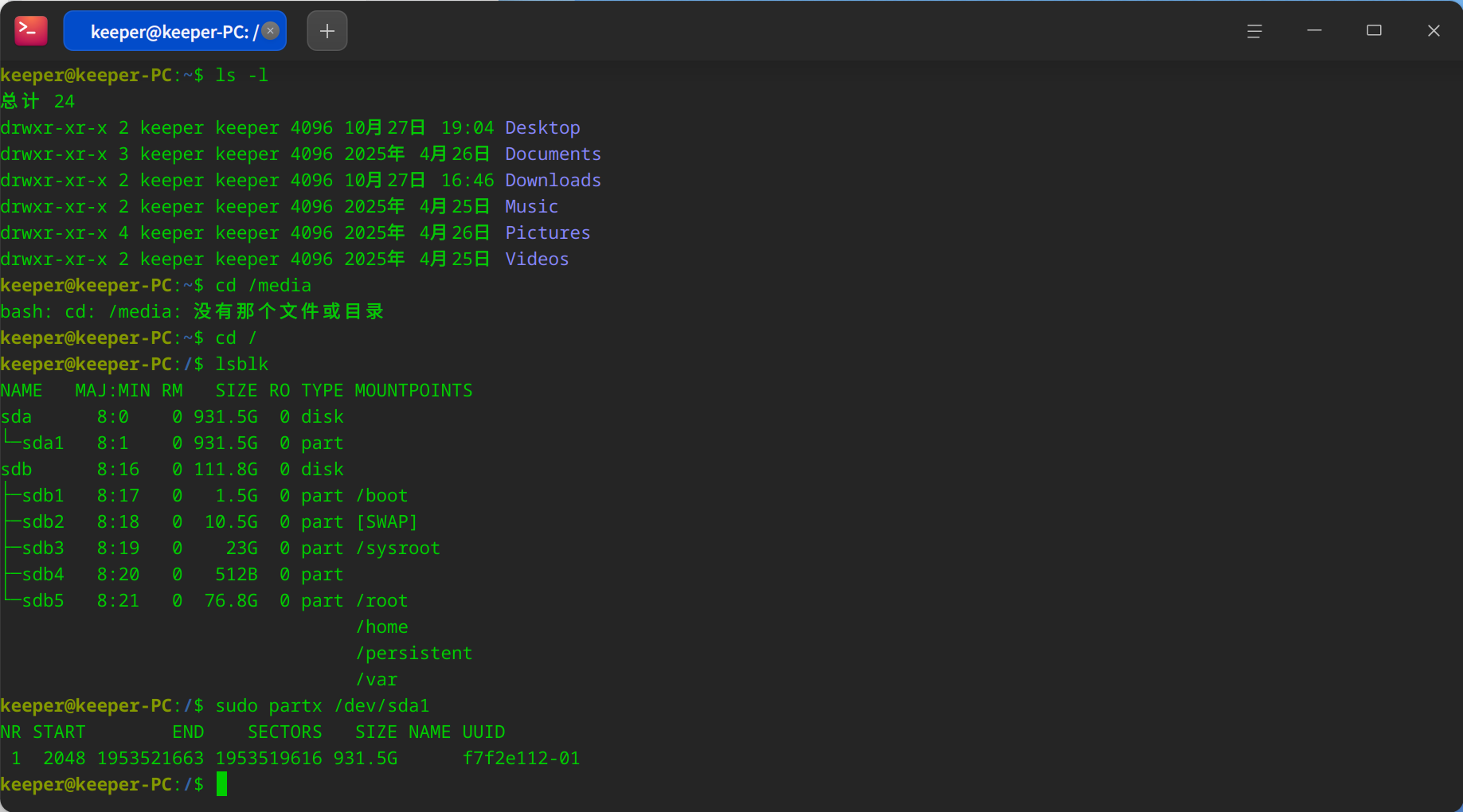Click the red terminal app icon

point(31,31)
